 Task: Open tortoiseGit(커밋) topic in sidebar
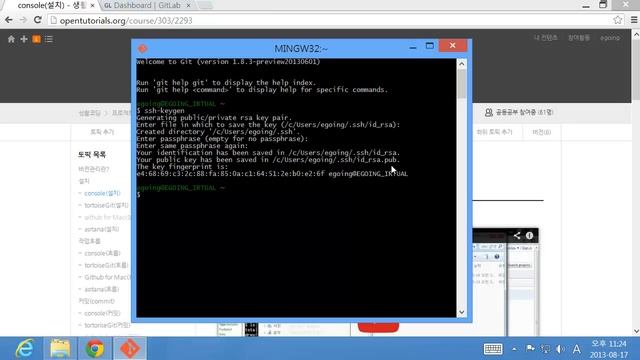pyautogui.click(x=107, y=325)
